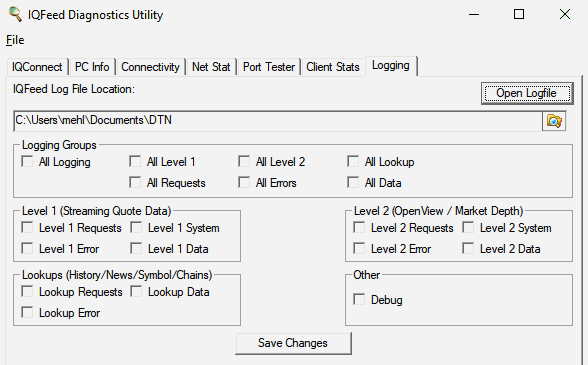Click the 'Level 1 (Streaming Quote Data)' heading
The width and height of the screenshot is (588, 365).
coord(96,211)
